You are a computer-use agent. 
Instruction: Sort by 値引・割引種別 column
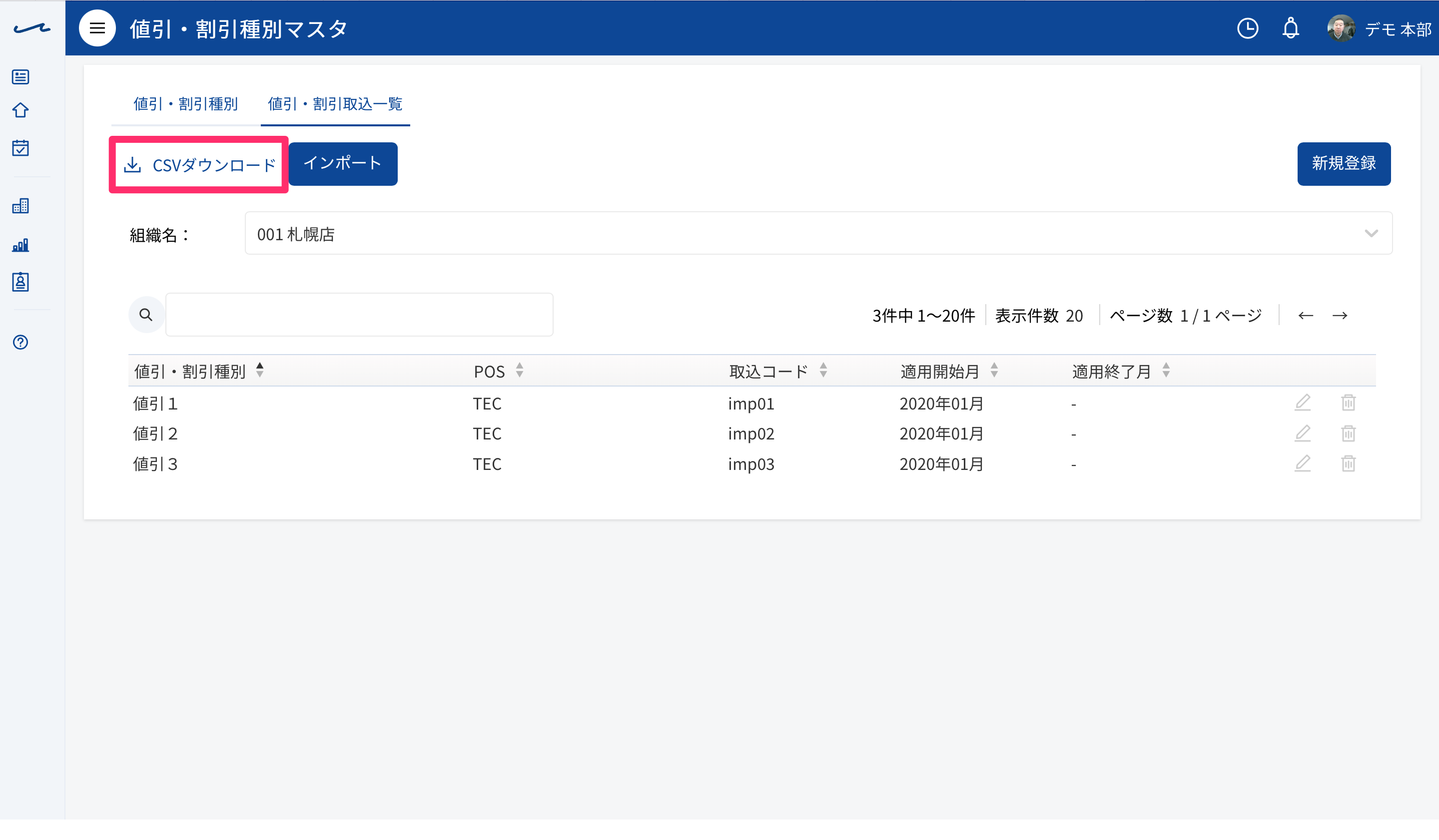pyautogui.click(x=260, y=371)
